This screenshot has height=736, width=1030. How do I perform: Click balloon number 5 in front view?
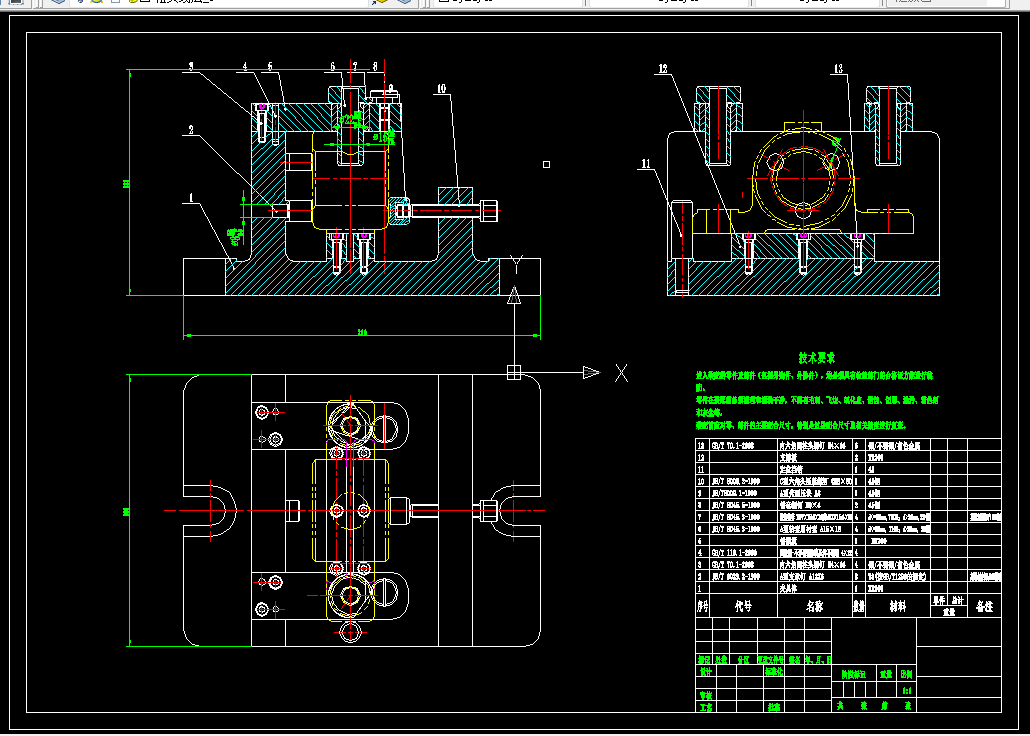[x=269, y=66]
